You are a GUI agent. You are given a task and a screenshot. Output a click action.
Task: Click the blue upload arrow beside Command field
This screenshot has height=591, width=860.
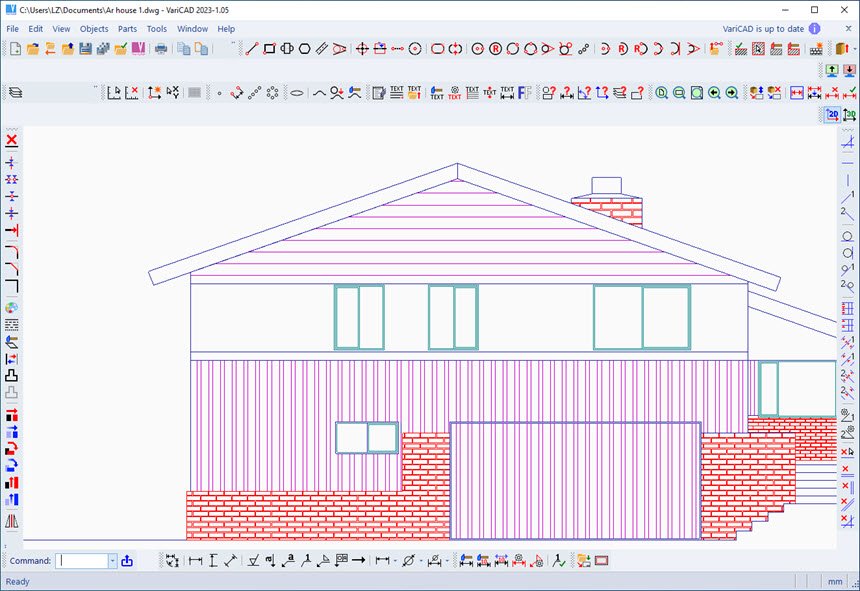point(127,560)
